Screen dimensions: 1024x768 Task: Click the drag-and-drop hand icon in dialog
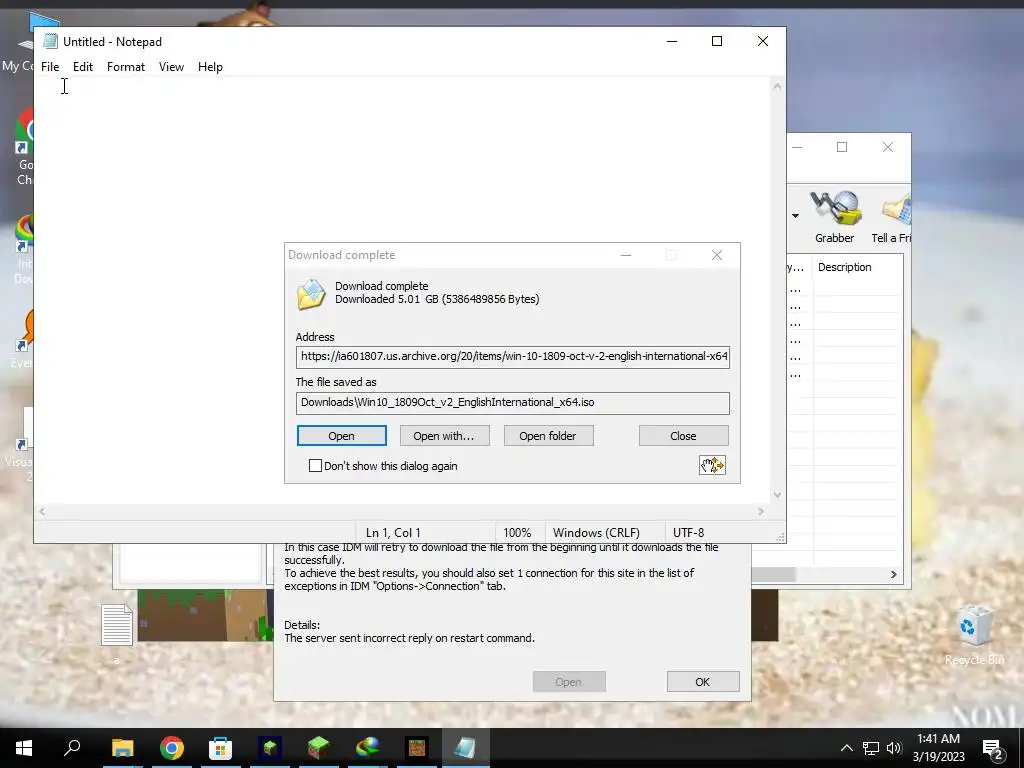(x=712, y=465)
